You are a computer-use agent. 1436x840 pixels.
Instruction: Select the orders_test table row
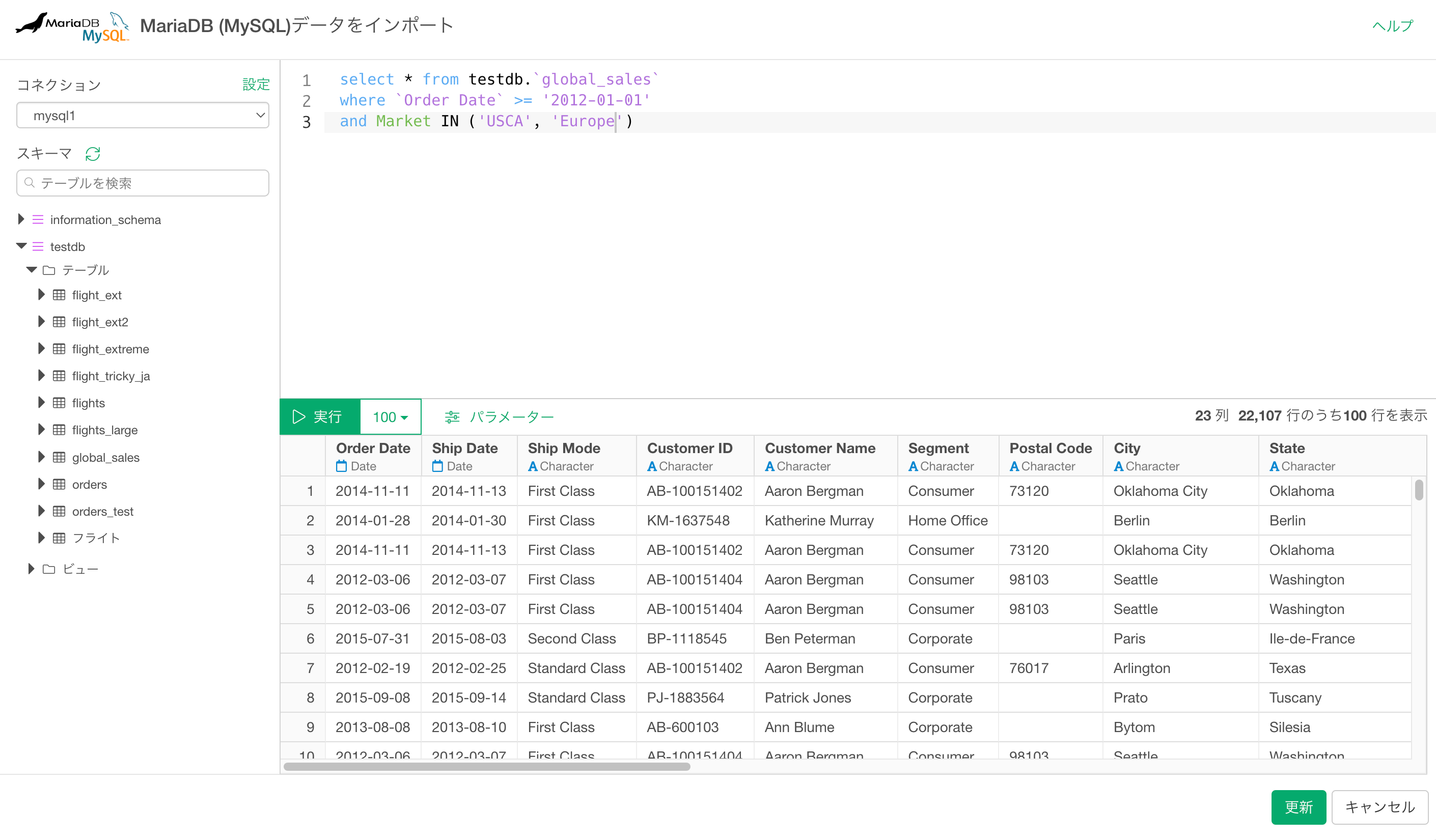102,512
